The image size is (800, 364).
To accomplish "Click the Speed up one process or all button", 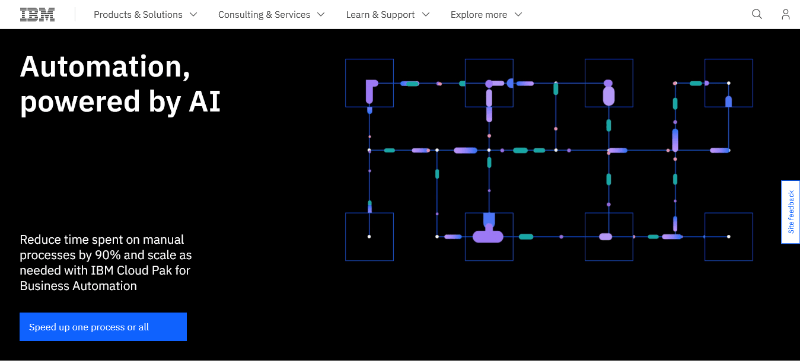I will pos(103,327).
